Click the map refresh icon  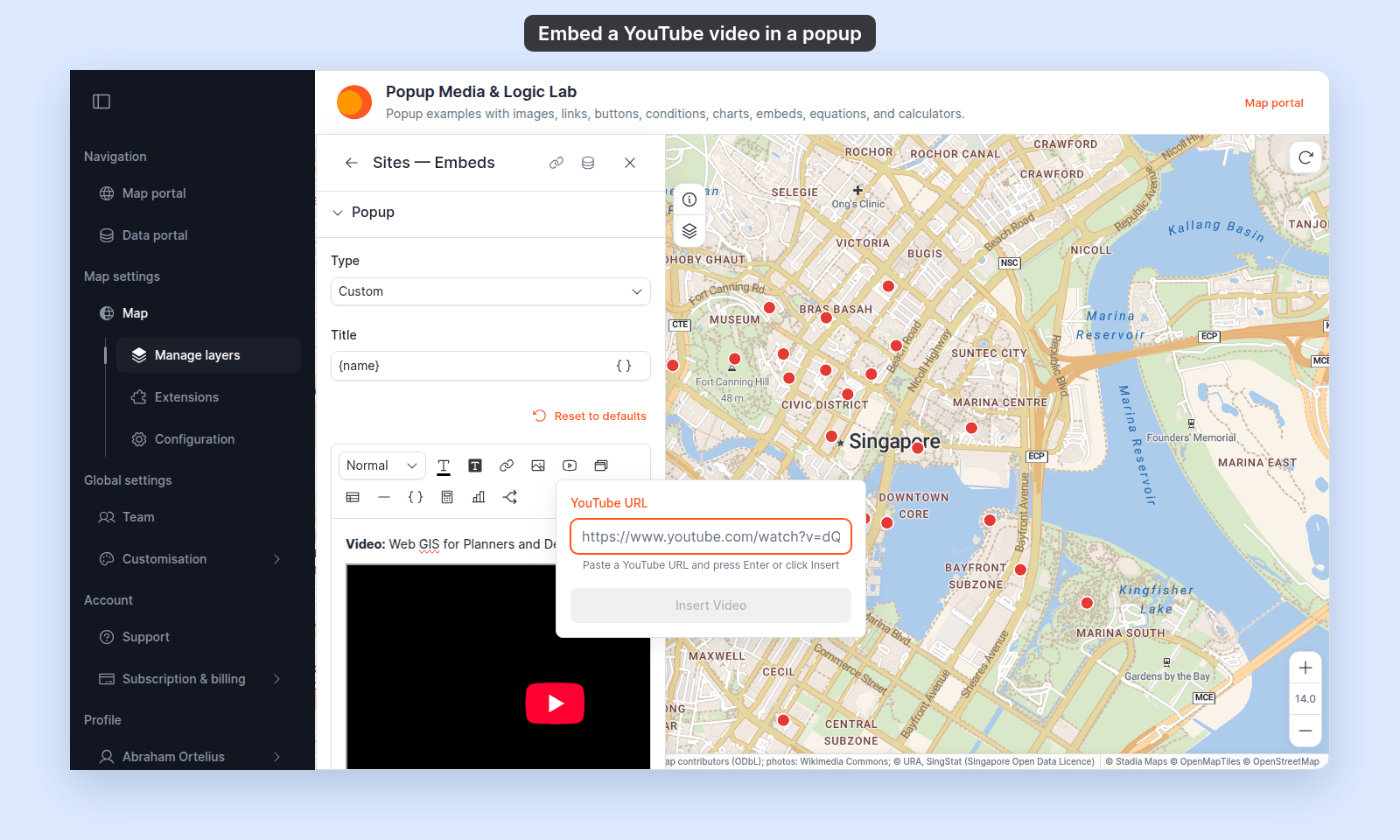(1305, 157)
